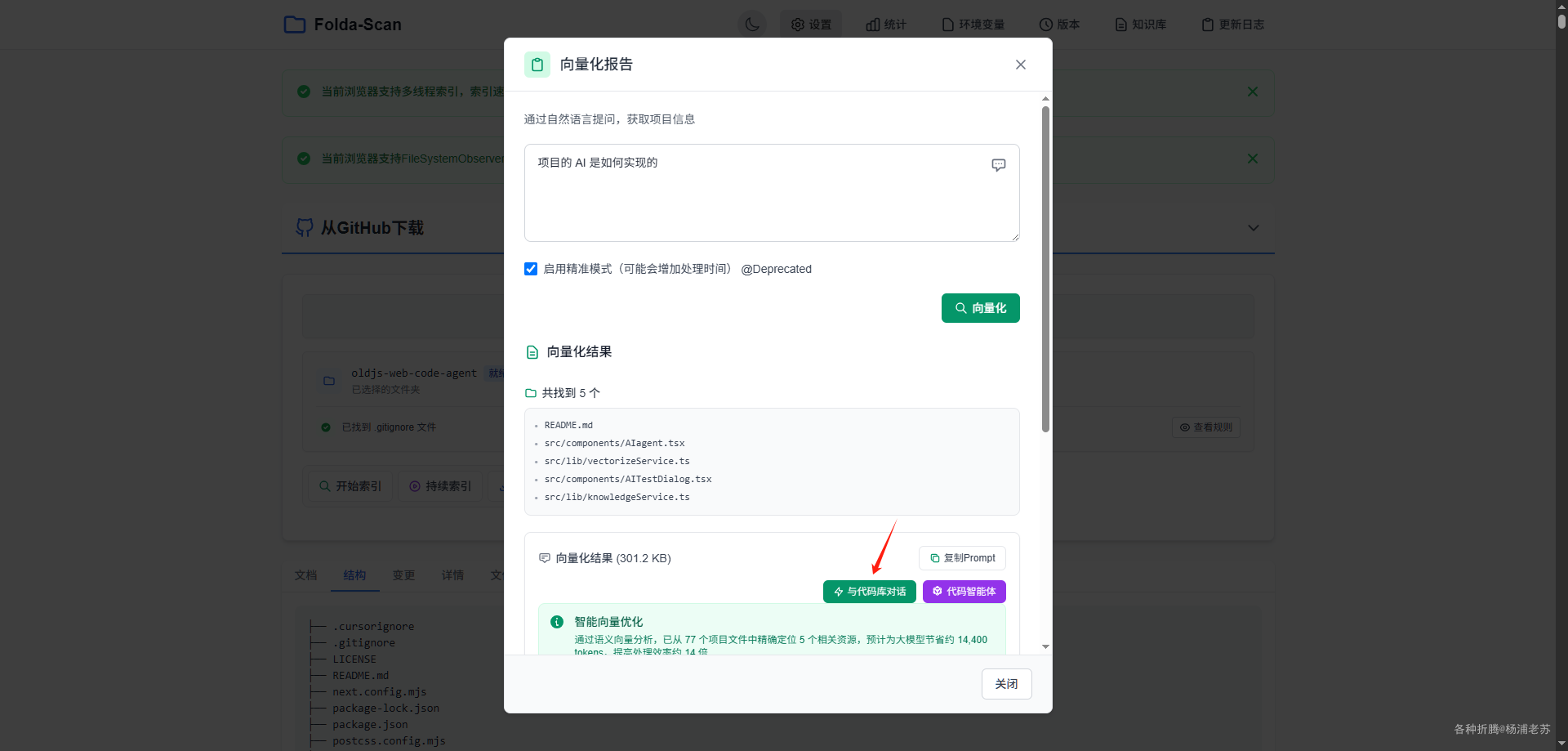Click into the question text area
This screenshot has height=751, width=1568.
click(x=772, y=193)
